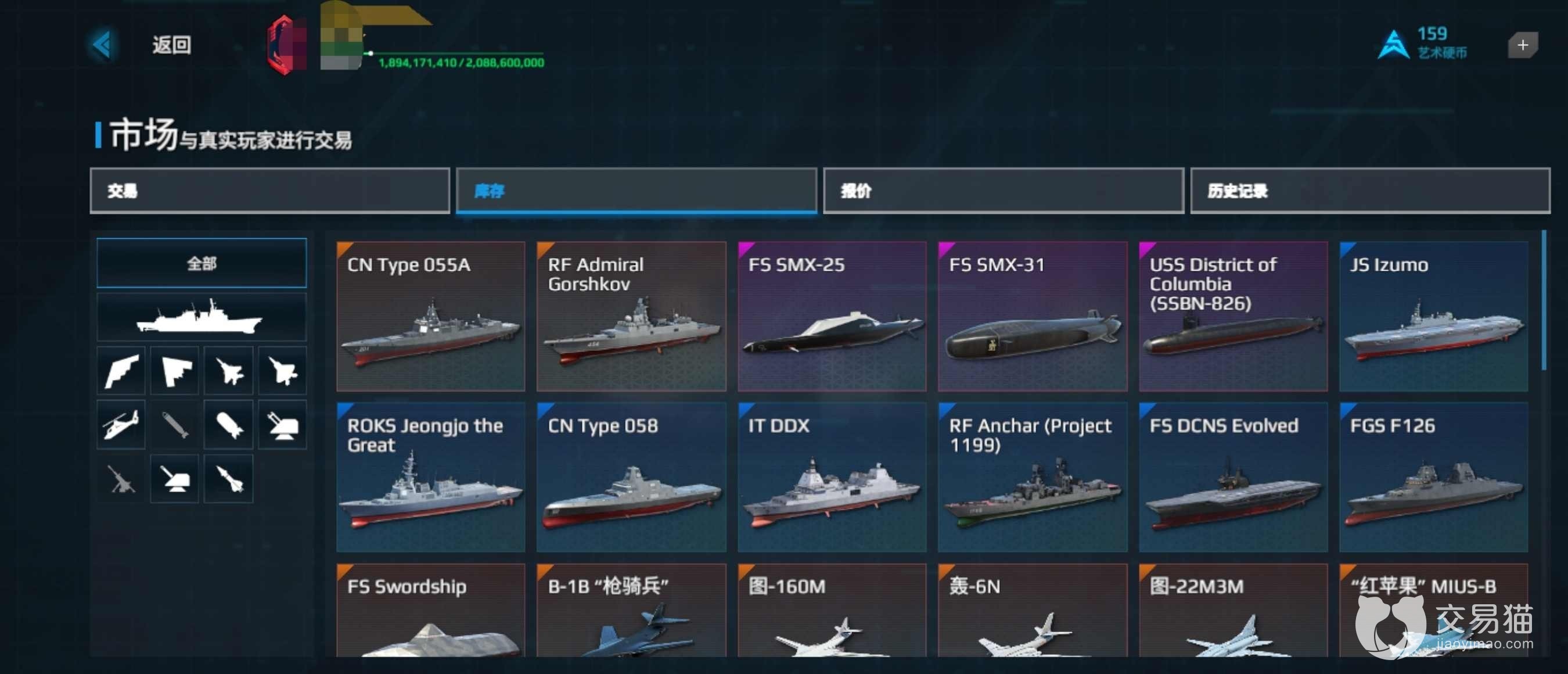Click the inventory list scrollbar
The height and width of the screenshot is (674, 1568).
click(1544, 301)
